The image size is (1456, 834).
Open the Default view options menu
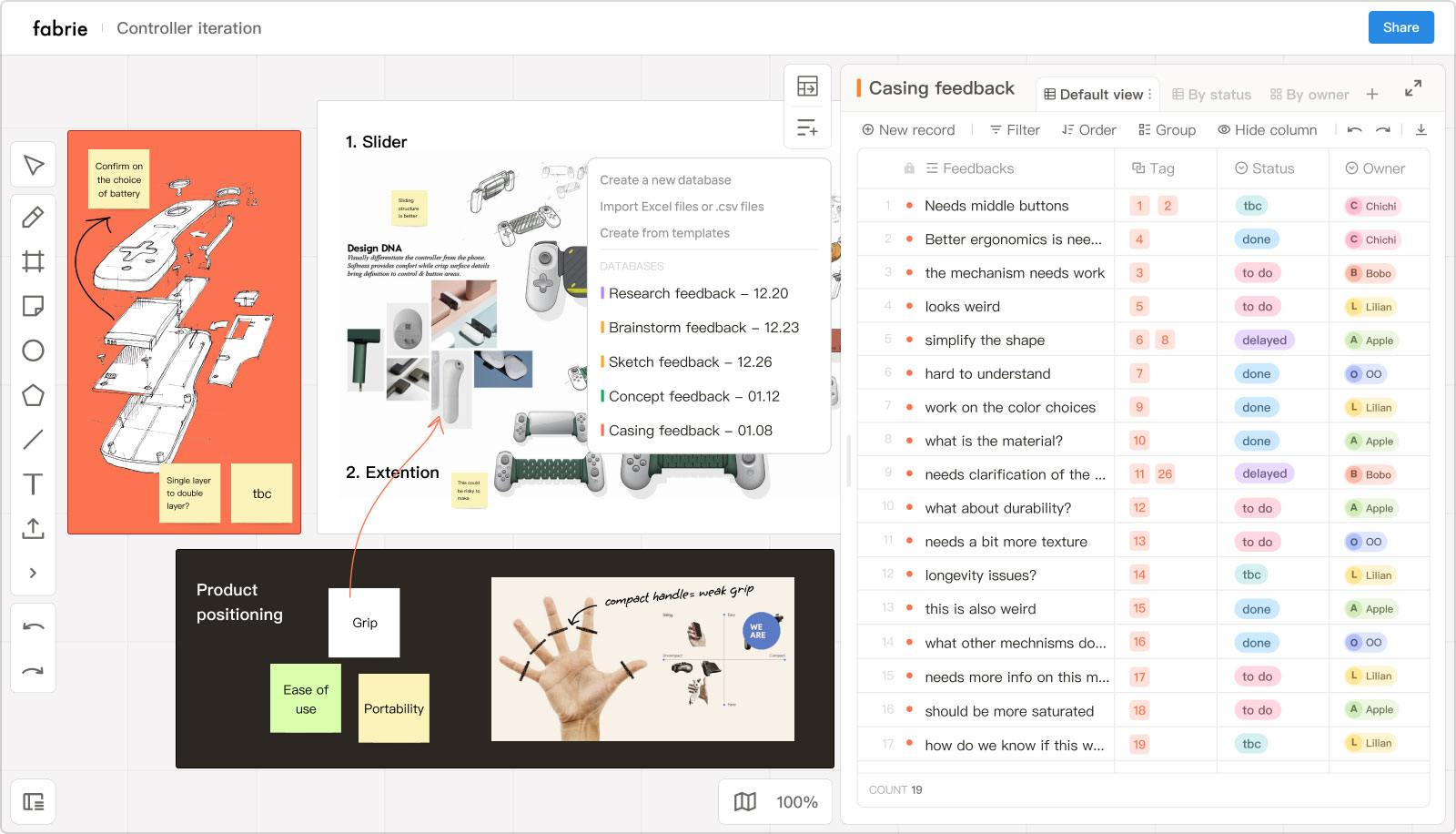(1150, 94)
